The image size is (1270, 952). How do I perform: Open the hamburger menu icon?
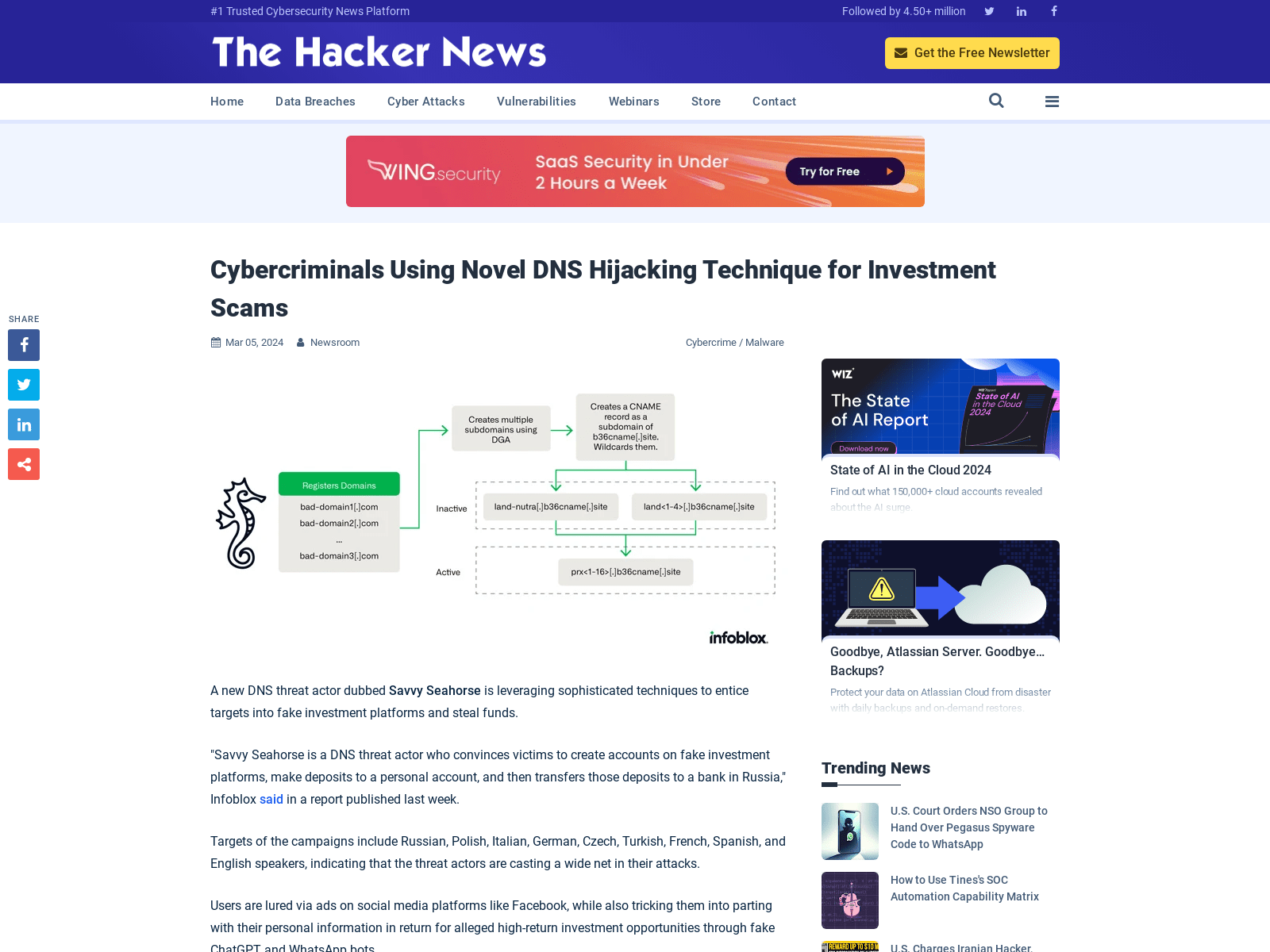pyautogui.click(x=1053, y=102)
